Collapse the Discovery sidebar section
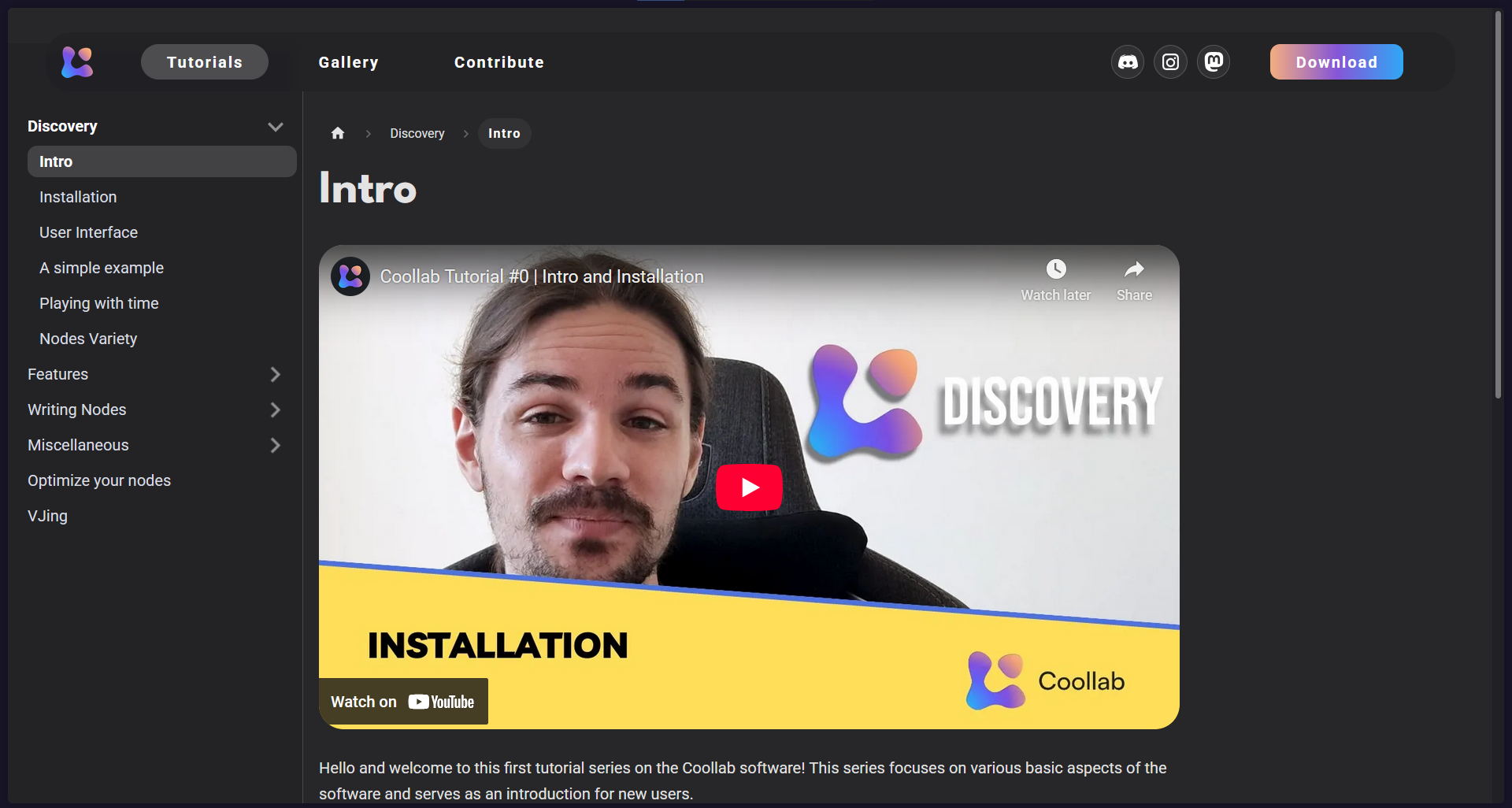The width and height of the screenshot is (1512, 808). (275, 127)
